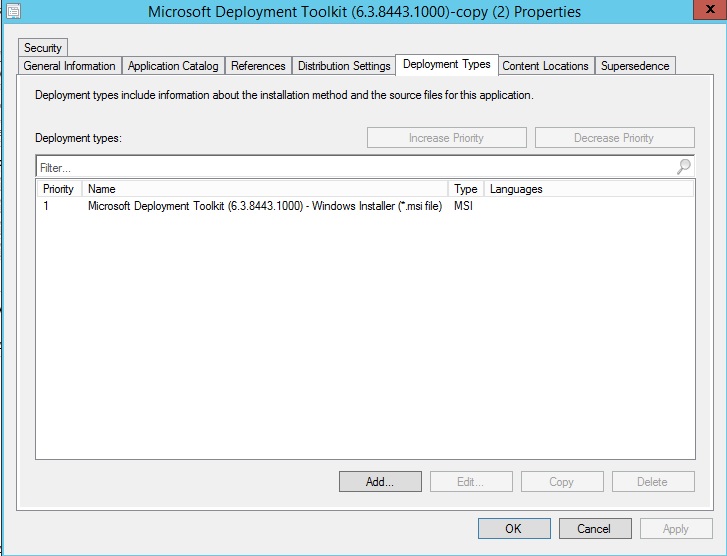Confirm the dialog with OK

pos(513,528)
